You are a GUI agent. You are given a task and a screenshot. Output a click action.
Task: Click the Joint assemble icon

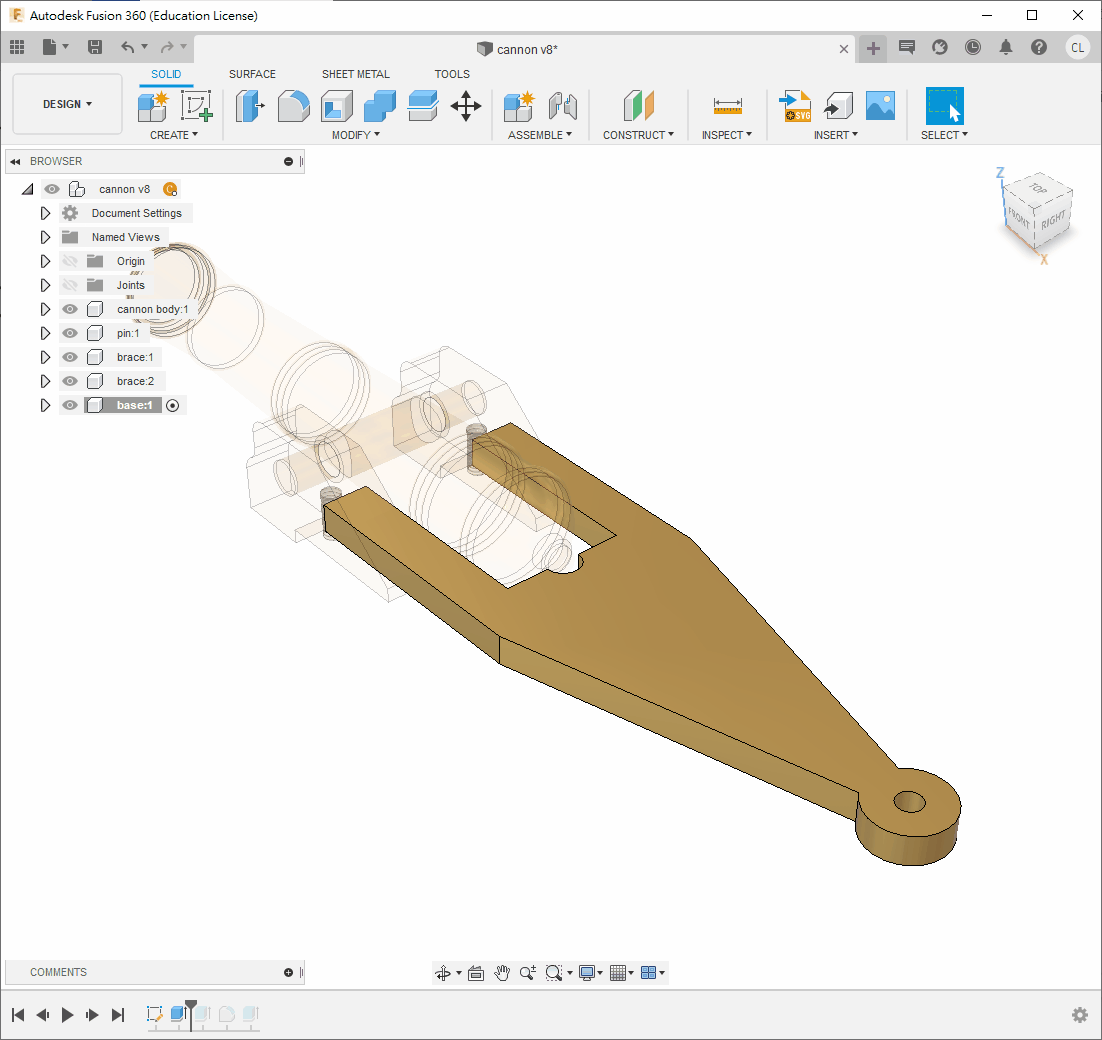(x=563, y=105)
